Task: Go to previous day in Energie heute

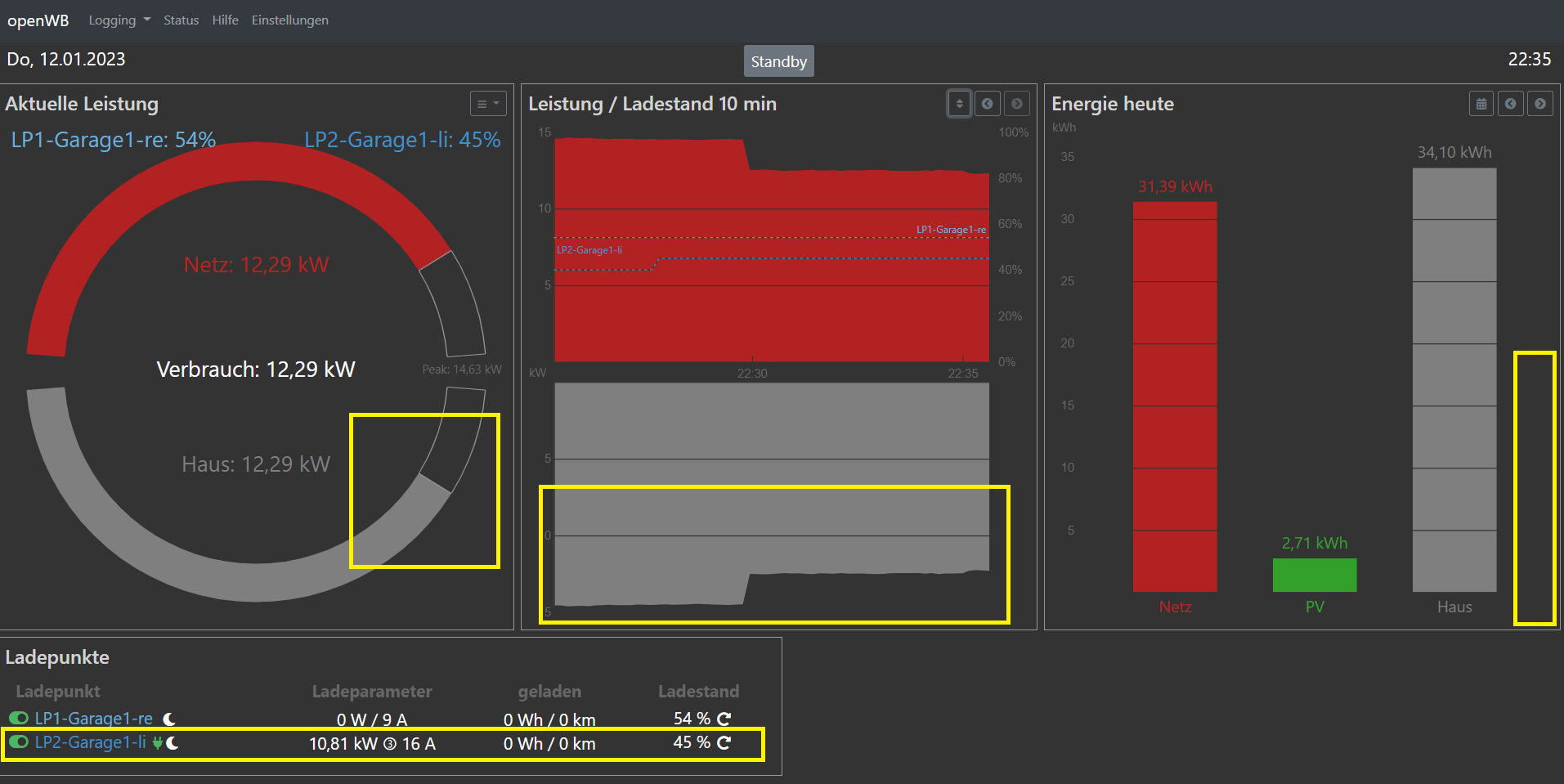Action: click(x=1510, y=104)
